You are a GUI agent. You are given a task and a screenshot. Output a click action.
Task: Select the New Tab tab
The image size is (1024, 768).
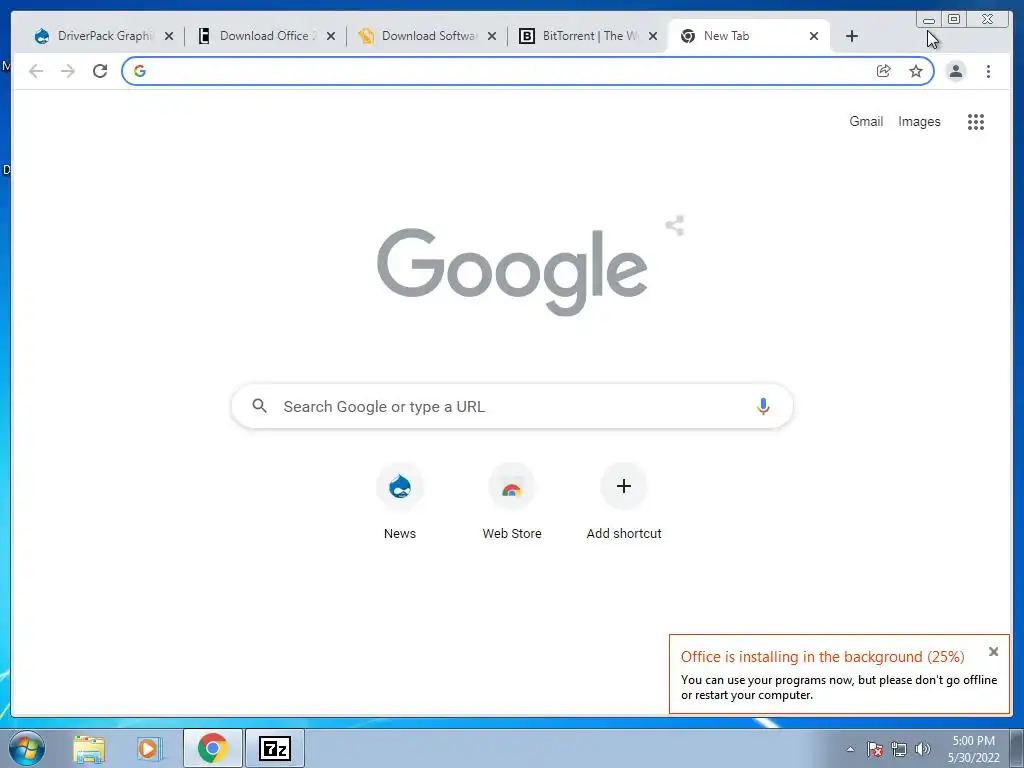coord(748,36)
